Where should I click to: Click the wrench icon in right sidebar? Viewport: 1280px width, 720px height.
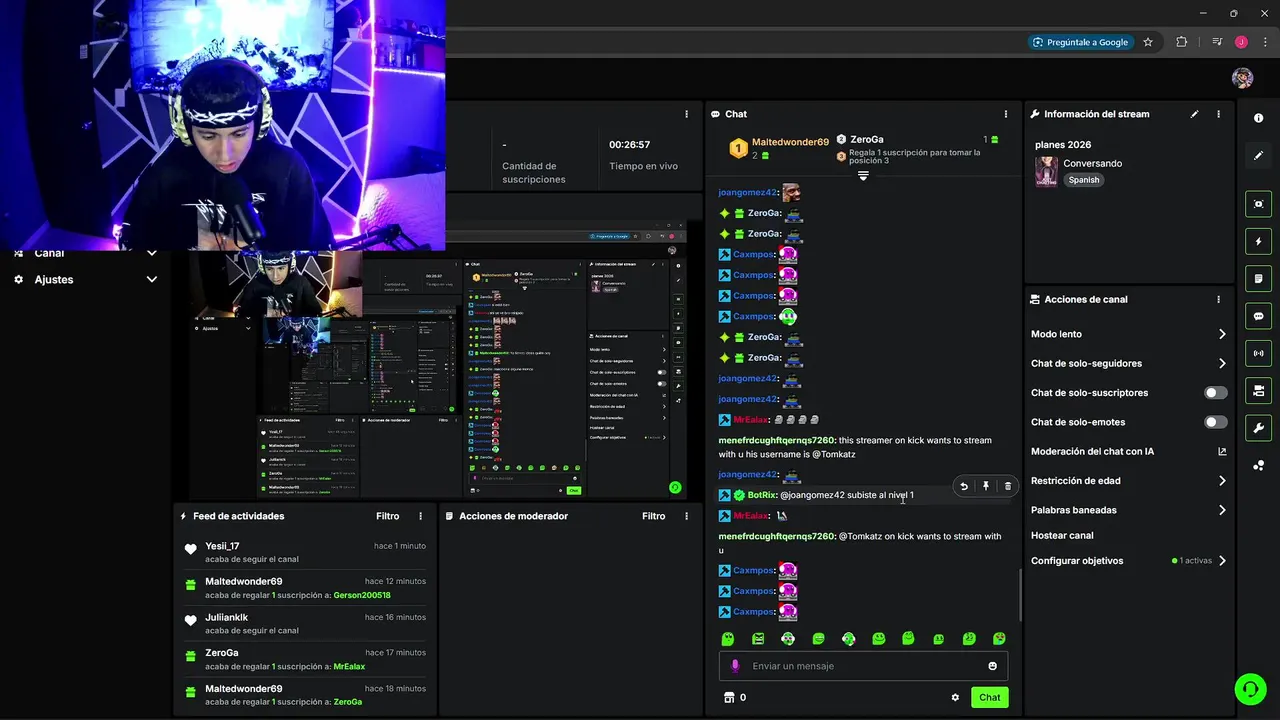coord(1258,428)
